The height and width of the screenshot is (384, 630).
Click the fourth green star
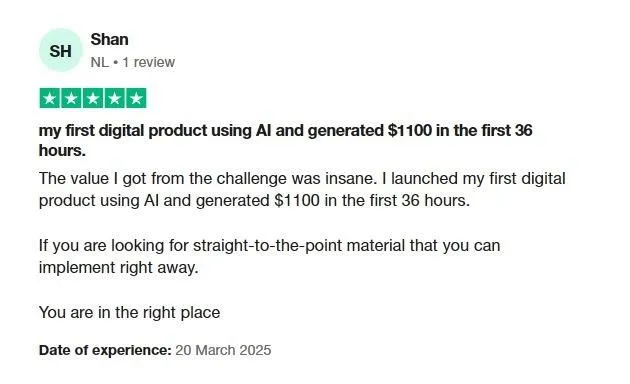[115, 98]
